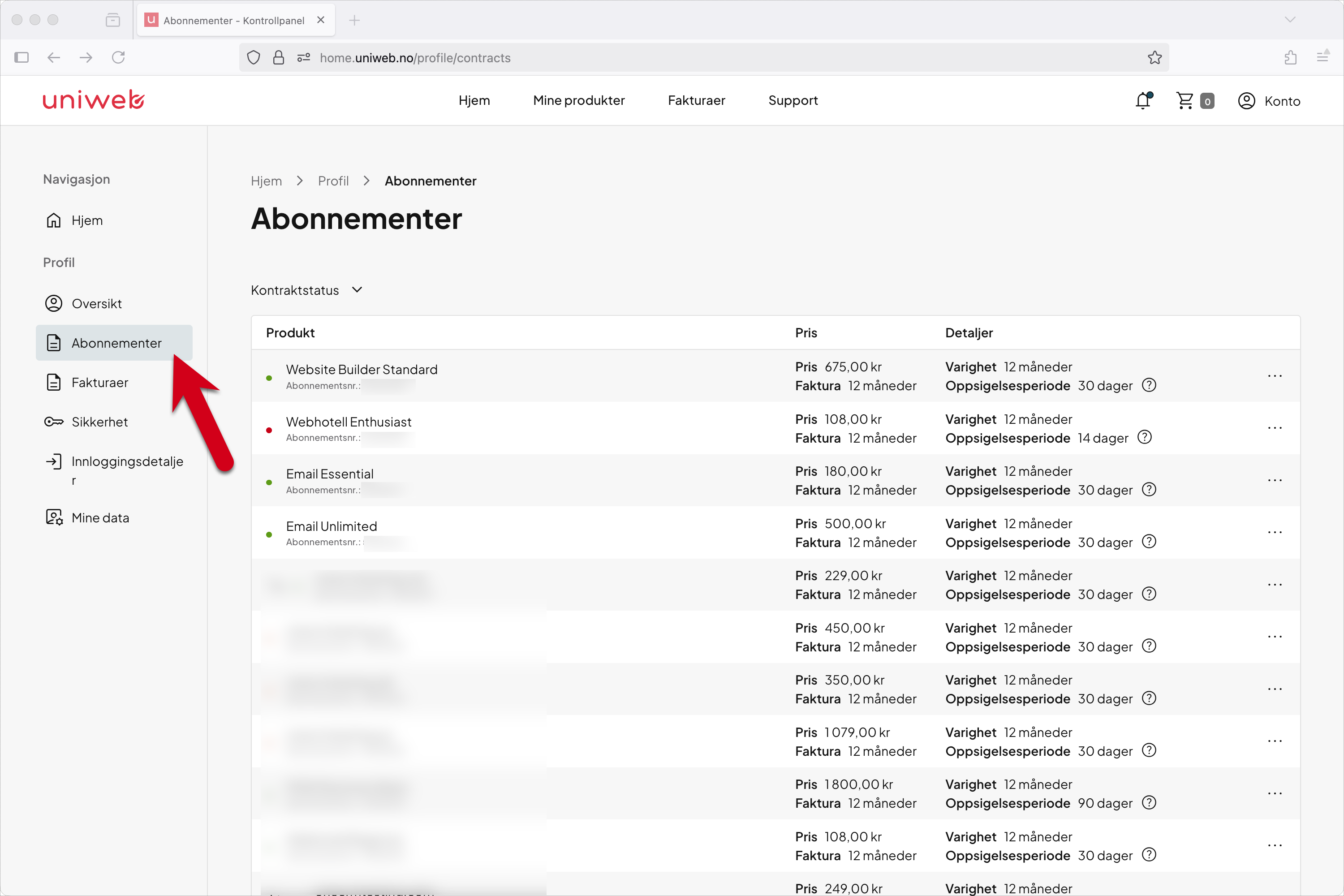Open the Konto account menu
This screenshot has width=1344, height=896.
pos(1269,101)
